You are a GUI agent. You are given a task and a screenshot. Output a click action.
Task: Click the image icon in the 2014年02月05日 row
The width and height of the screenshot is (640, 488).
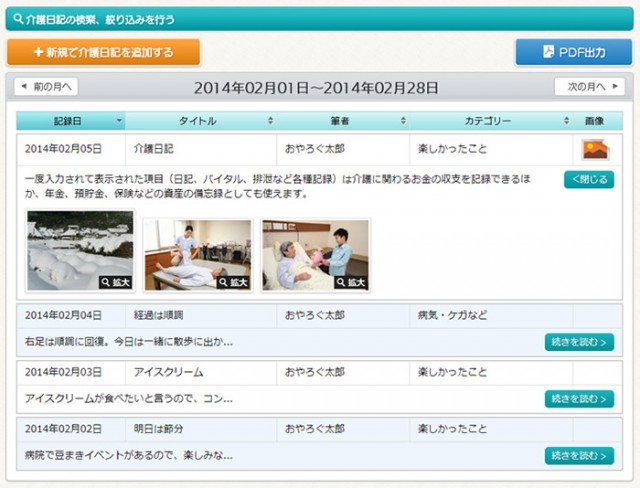(596, 149)
